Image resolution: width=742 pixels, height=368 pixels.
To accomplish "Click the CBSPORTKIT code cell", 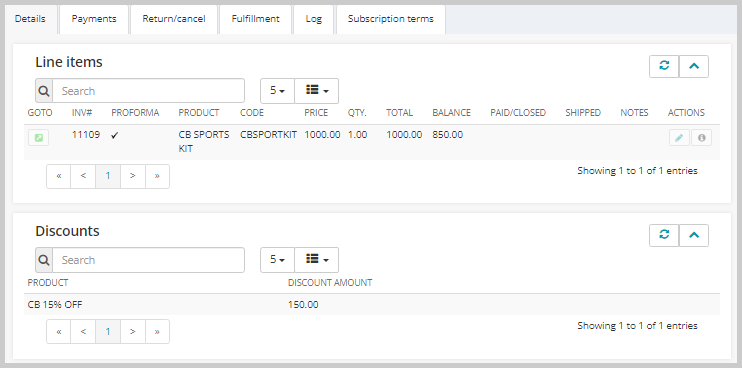I will click(268, 135).
